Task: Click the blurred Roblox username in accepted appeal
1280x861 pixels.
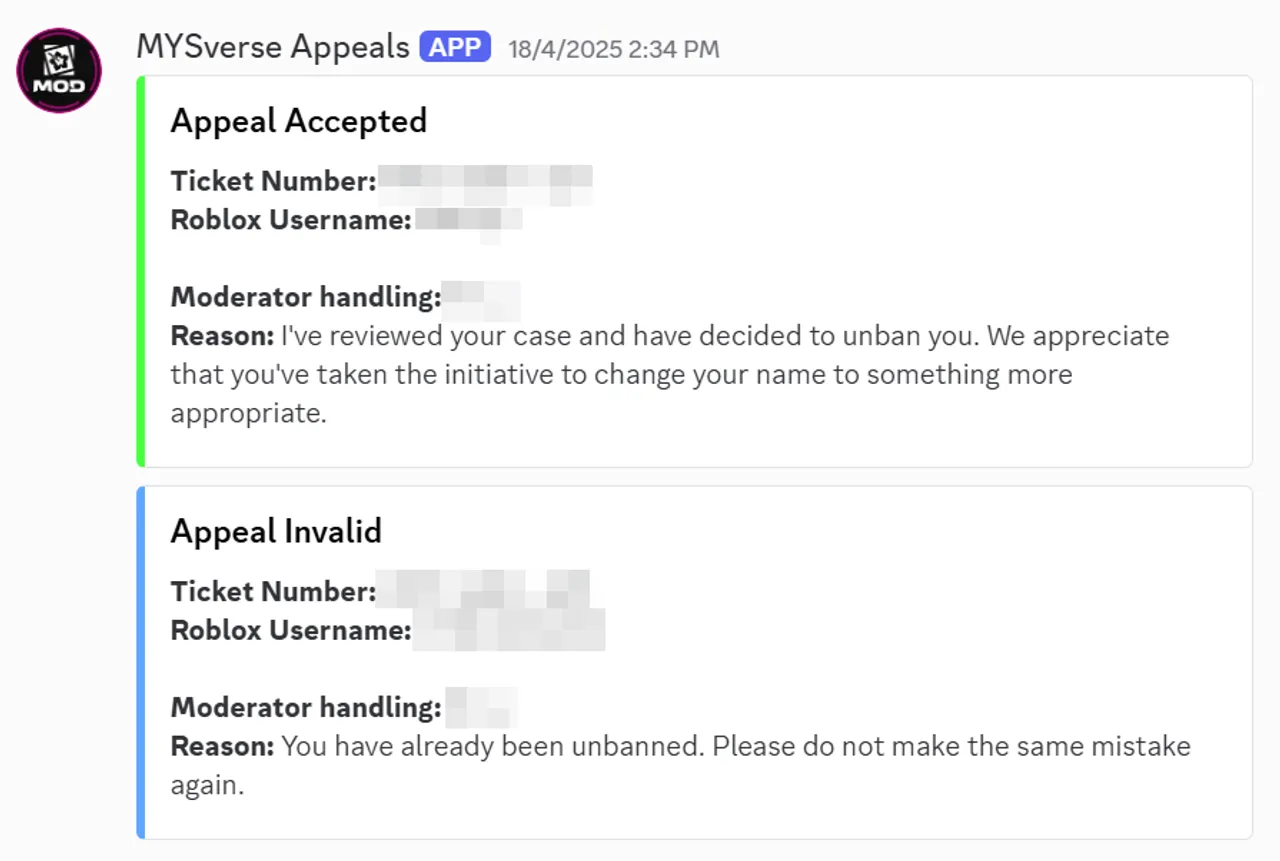Action: point(469,221)
